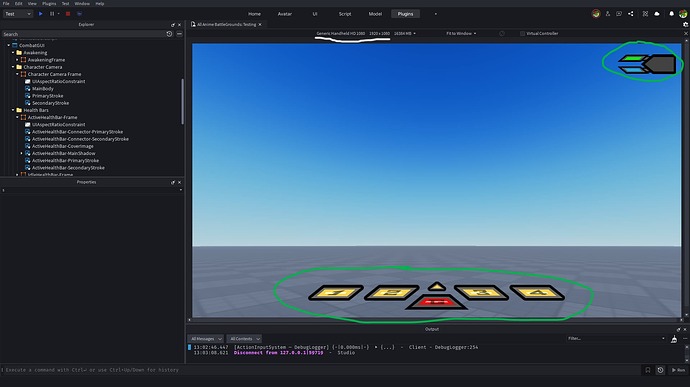Open the Help menu

pyautogui.click(x=100, y=4)
